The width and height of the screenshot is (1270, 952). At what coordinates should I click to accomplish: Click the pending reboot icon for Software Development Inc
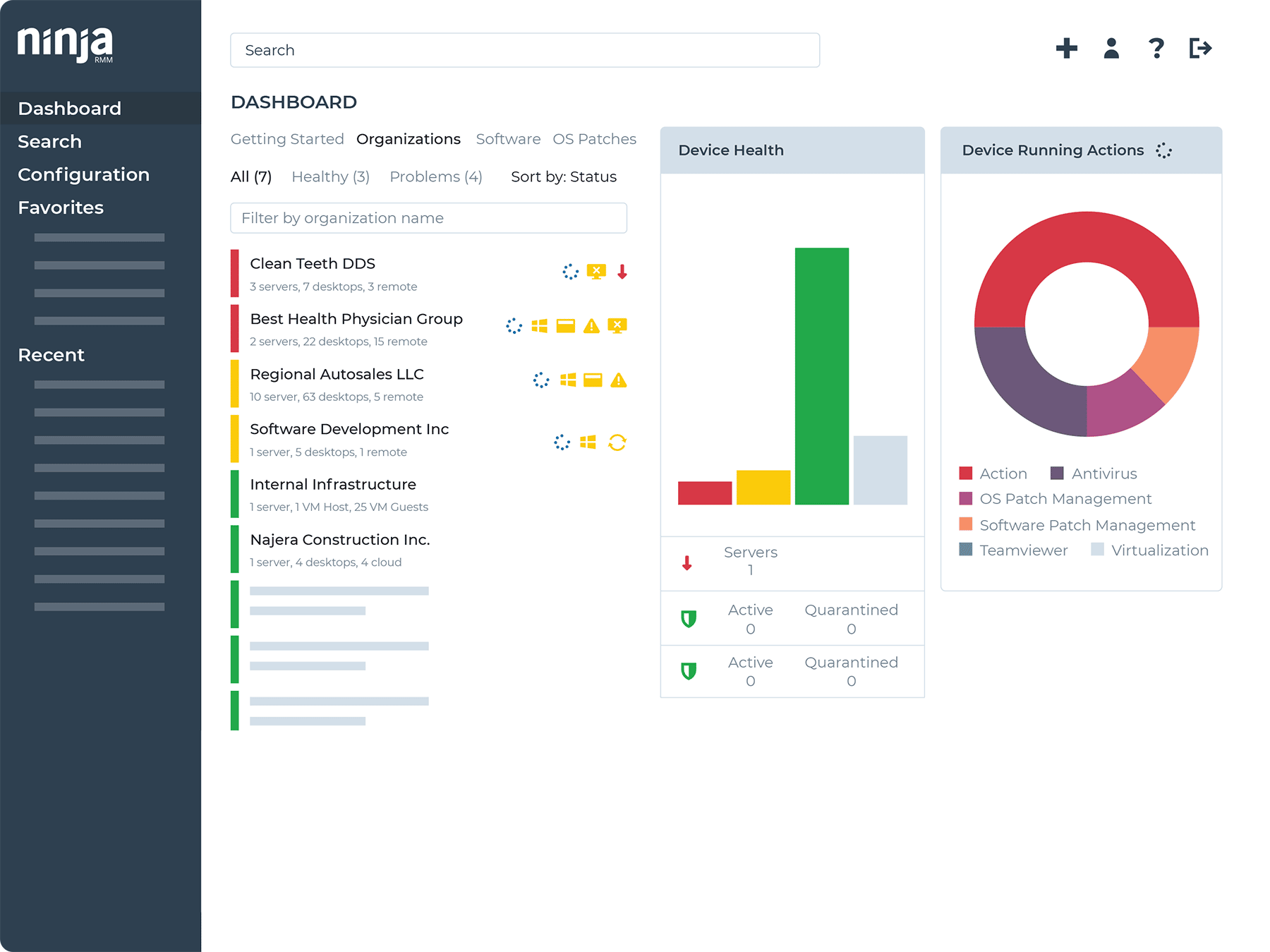[618, 442]
